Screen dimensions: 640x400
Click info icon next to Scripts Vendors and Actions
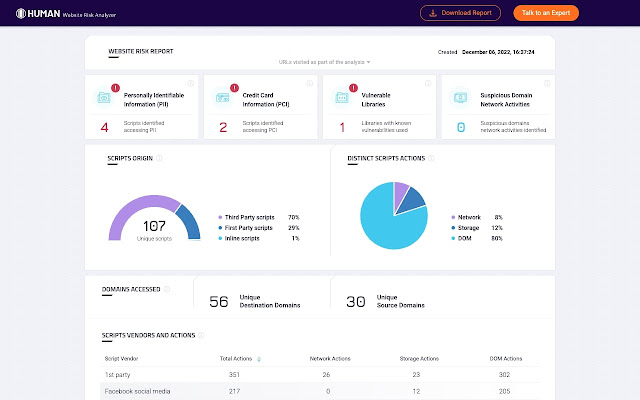point(201,336)
